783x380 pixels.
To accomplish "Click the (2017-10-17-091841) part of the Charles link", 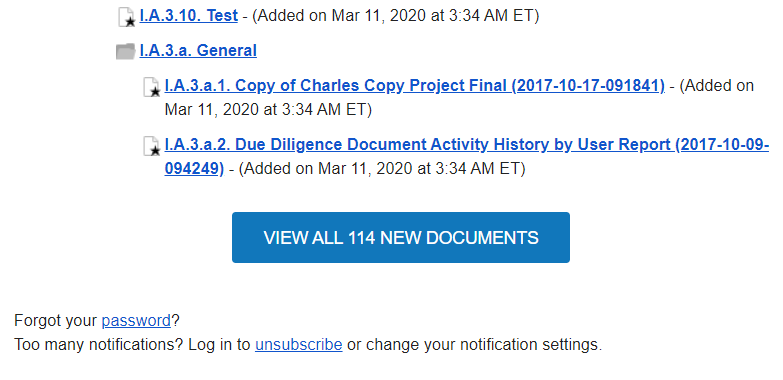I will pyautogui.click(x=588, y=86).
